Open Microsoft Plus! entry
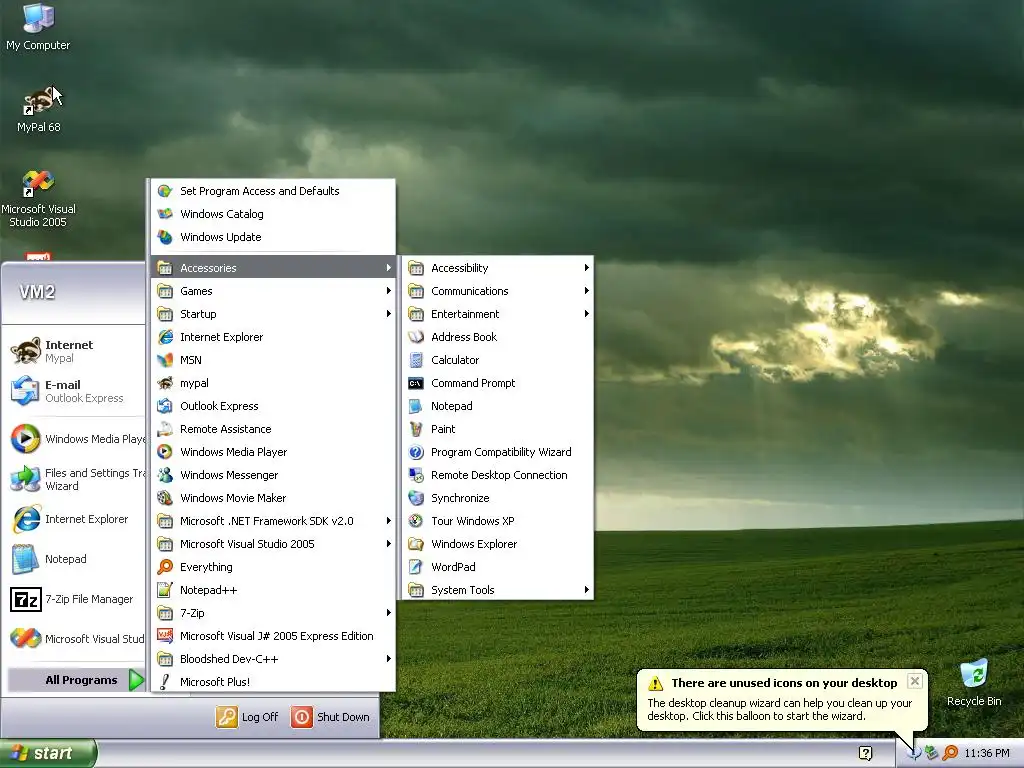The width and height of the screenshot is (1024, 768). point(273,682)
